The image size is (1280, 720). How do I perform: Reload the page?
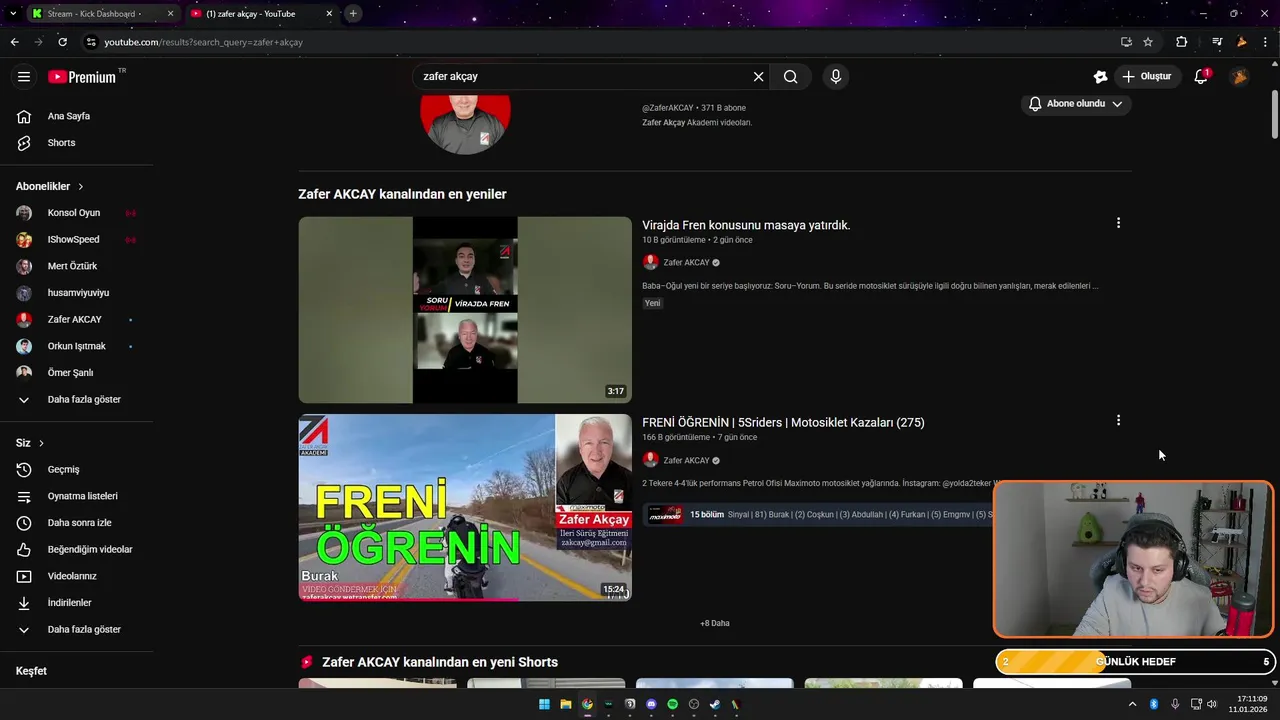pos(62,42)
